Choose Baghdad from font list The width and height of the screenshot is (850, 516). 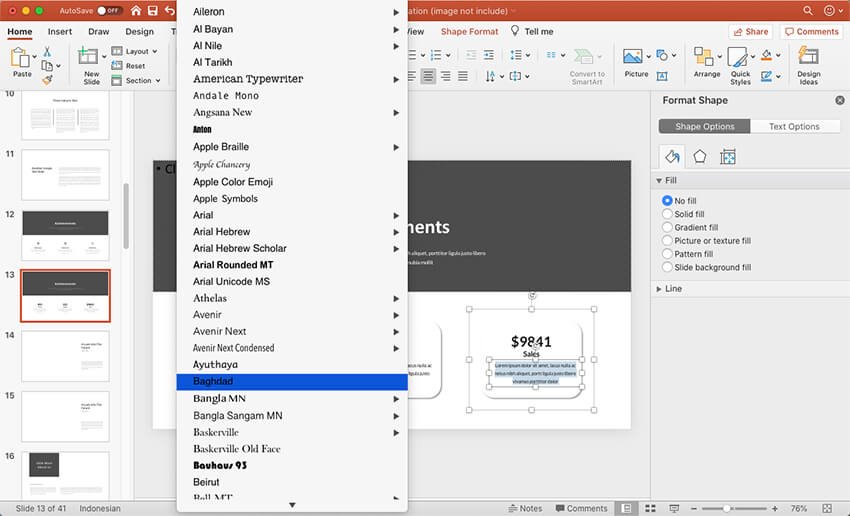pos(292,382)
